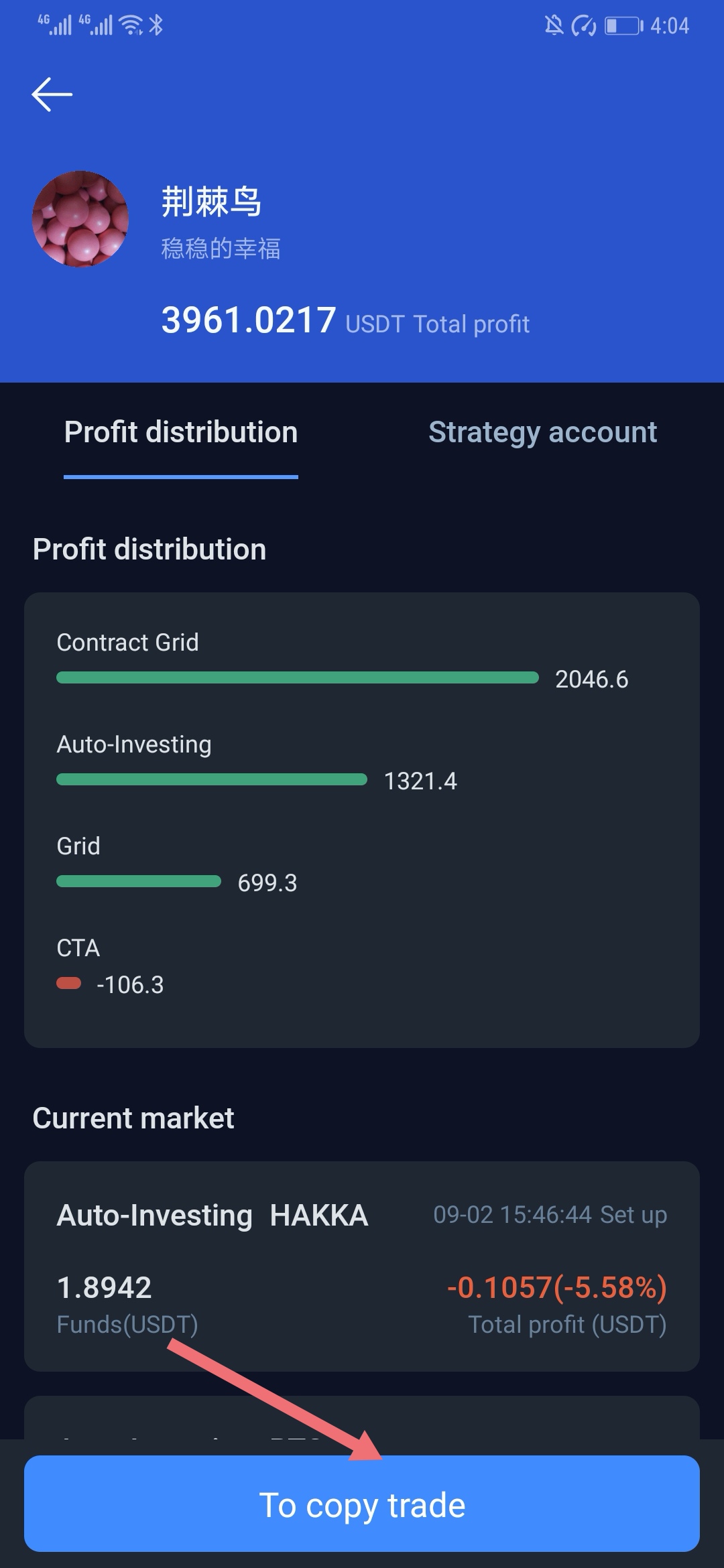Tap the 1.8942 Funds(USDT) amount
Screen dimensions: 724x1568
click(x=105, y=1287)
